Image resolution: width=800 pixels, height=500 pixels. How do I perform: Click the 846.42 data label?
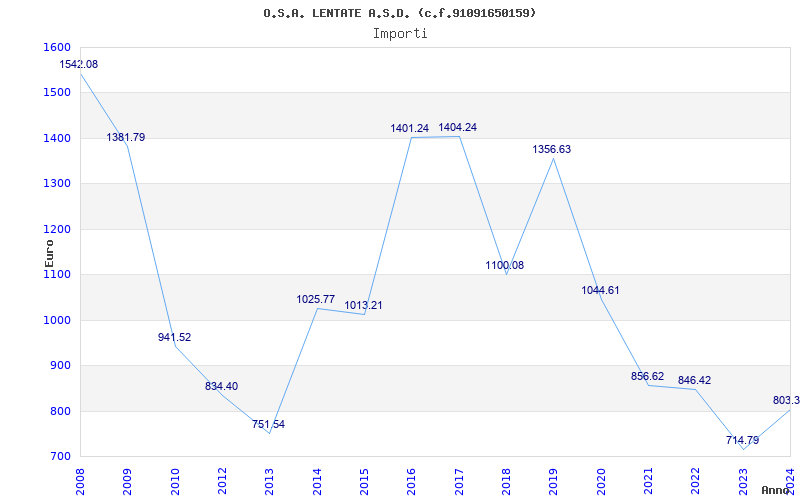tap(694, 380)
